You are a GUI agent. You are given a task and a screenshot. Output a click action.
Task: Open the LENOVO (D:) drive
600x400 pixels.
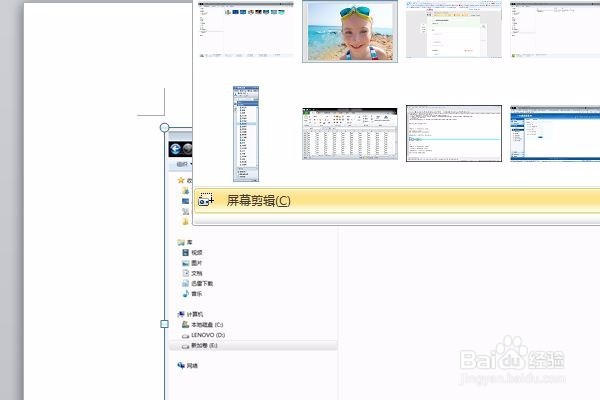pos(203,335)
